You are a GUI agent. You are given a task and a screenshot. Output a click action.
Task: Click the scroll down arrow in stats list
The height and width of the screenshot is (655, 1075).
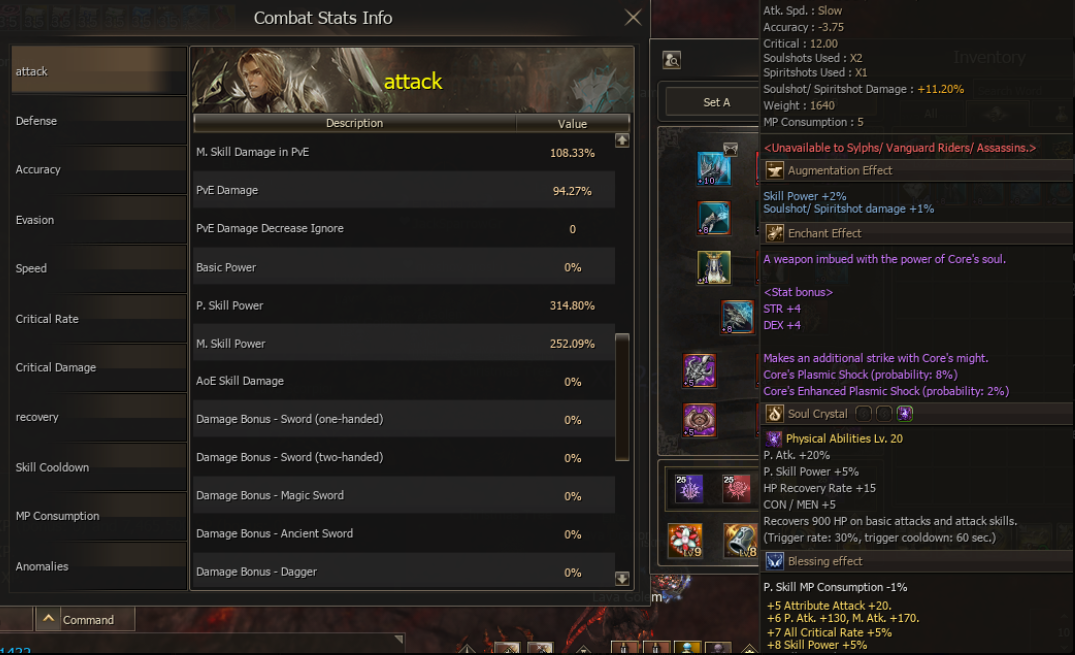622,578
